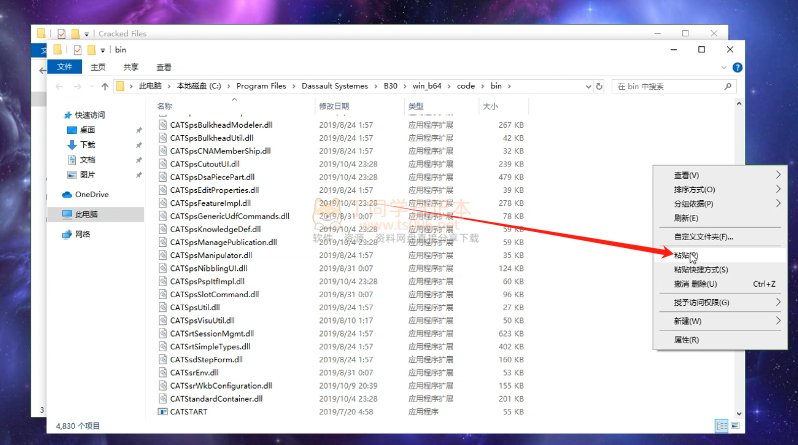
Task: Click the properties checkmark icon in bin title bar
Action: pyautogui.click(x=77, y=50)
